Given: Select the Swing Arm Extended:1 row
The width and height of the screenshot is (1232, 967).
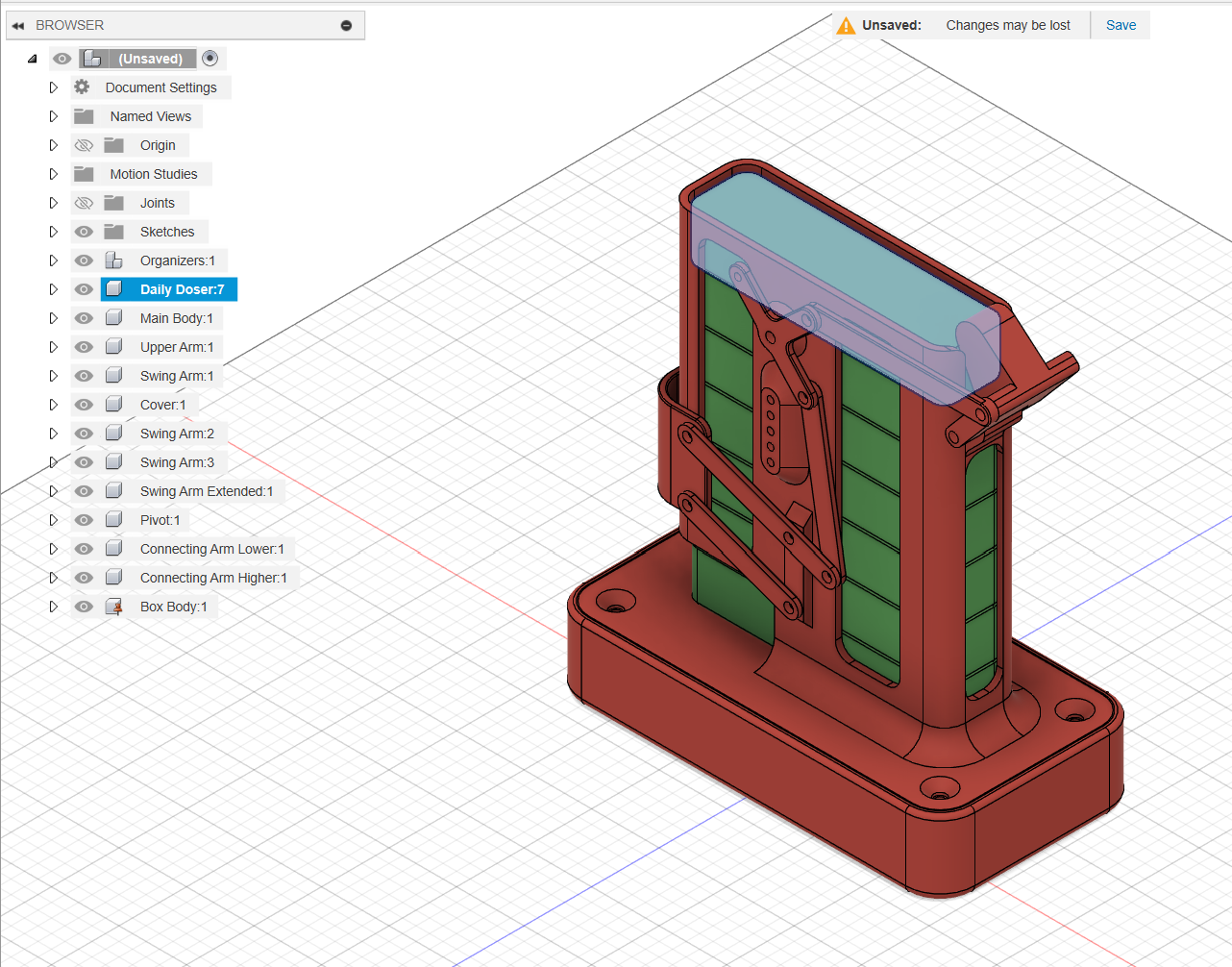Looking at the screenshot, I should point(178,491).
